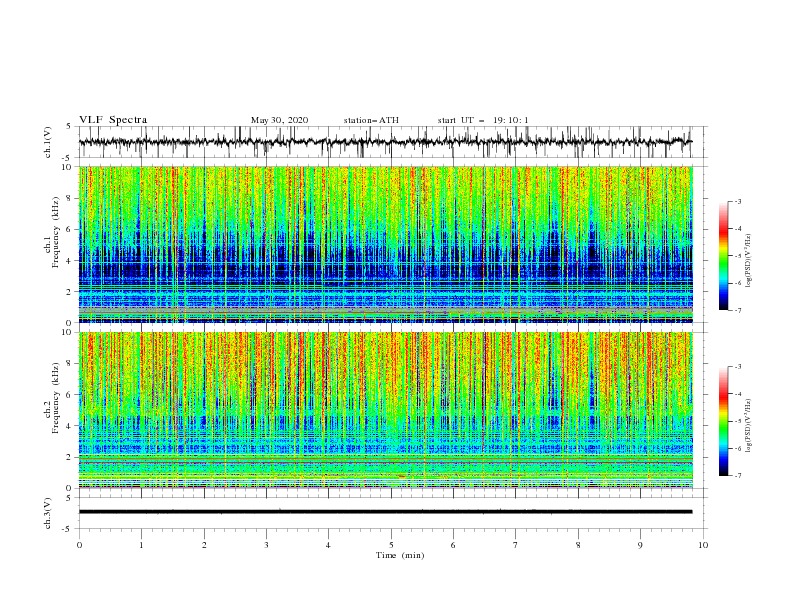
Task: Click the time axis tick label "4"
Action: [328, 545]
